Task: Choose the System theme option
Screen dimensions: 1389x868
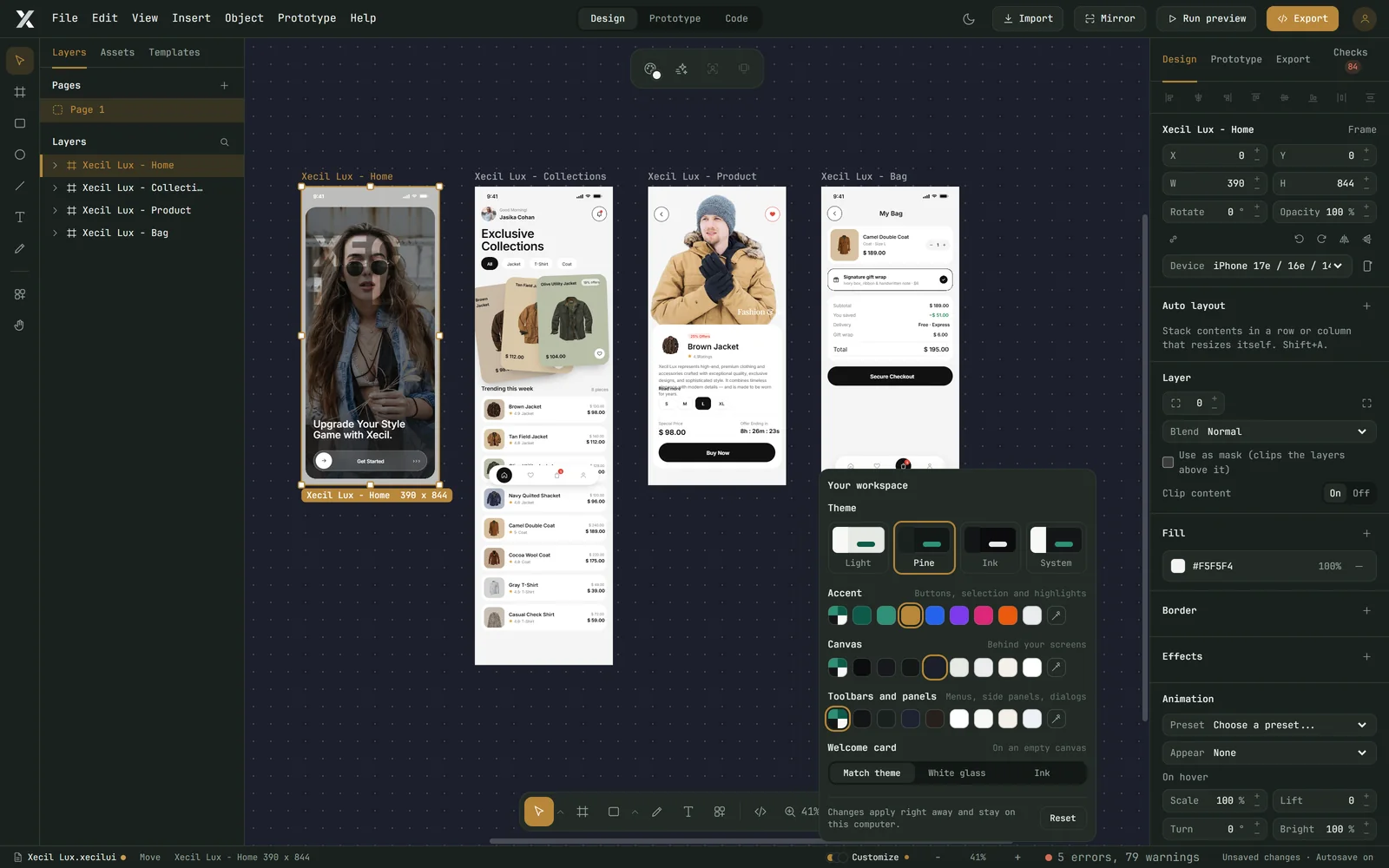Action: tap(1056, 547)
